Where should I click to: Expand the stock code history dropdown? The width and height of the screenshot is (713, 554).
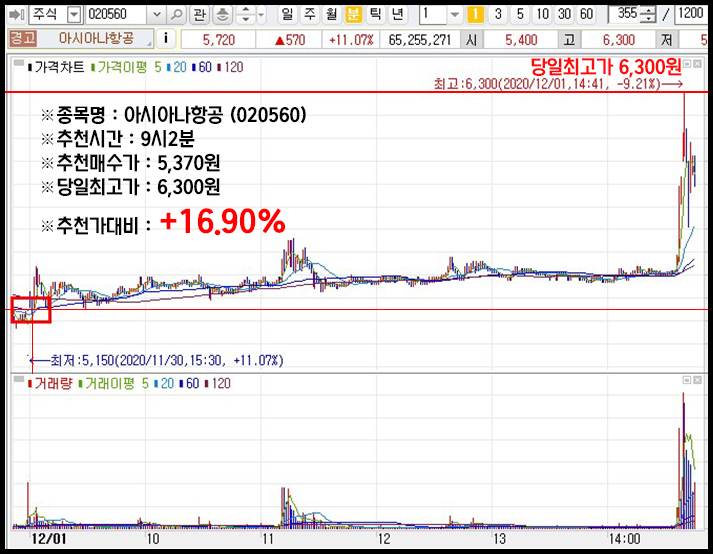(x=156, y=15)
